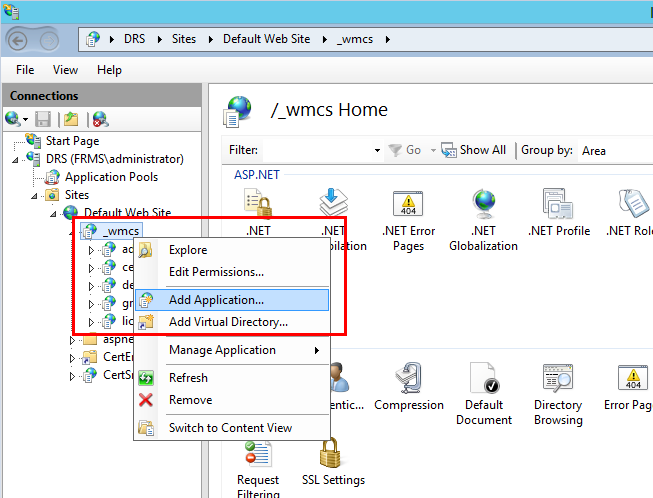Click the Save toolbar icon in Connections
Viewport: 653px width, 498px height.
click(x=43, y=119)
